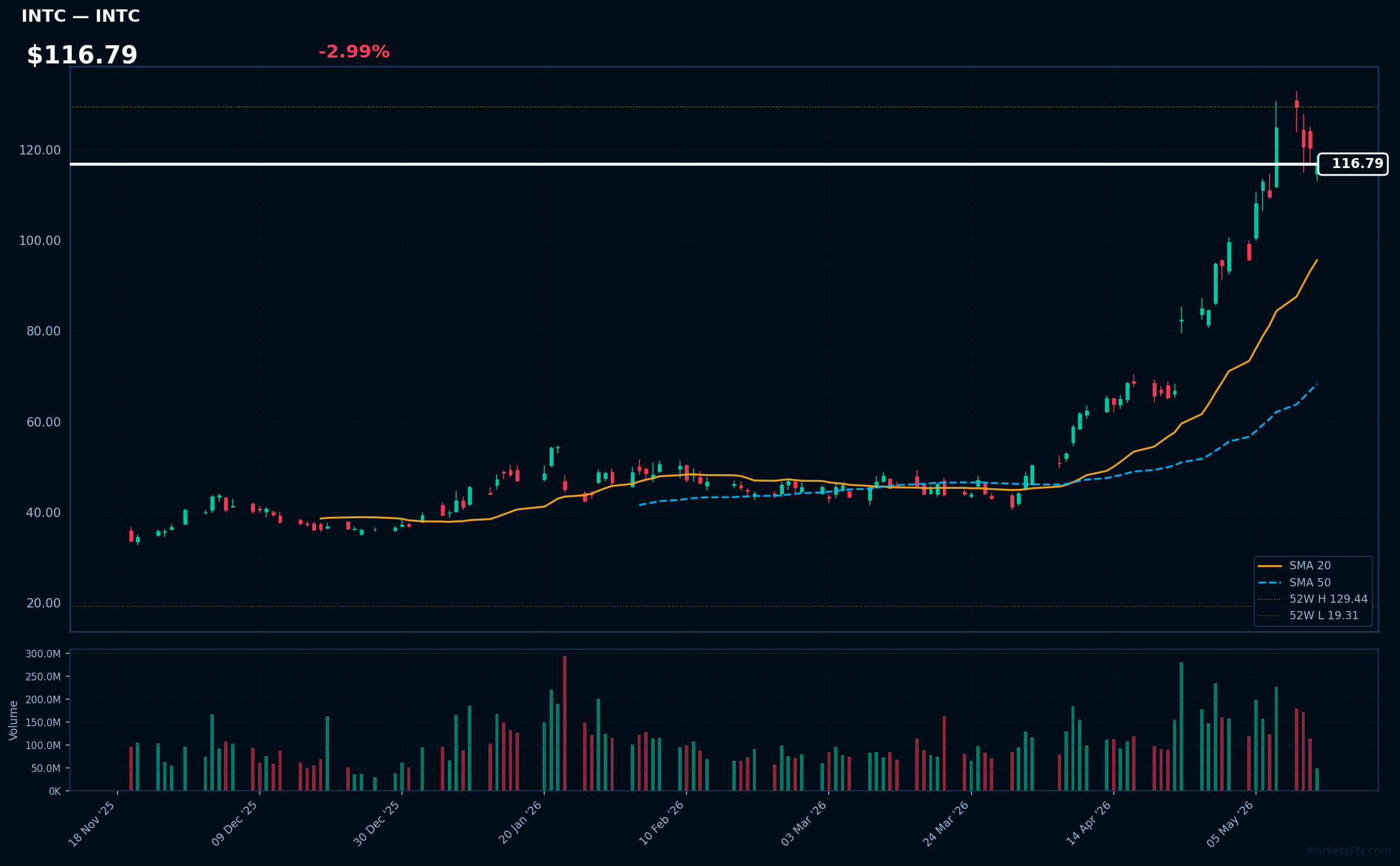Click the 09 Dec '25 date label
1400x866 pixels.
(x=235, y=824)
